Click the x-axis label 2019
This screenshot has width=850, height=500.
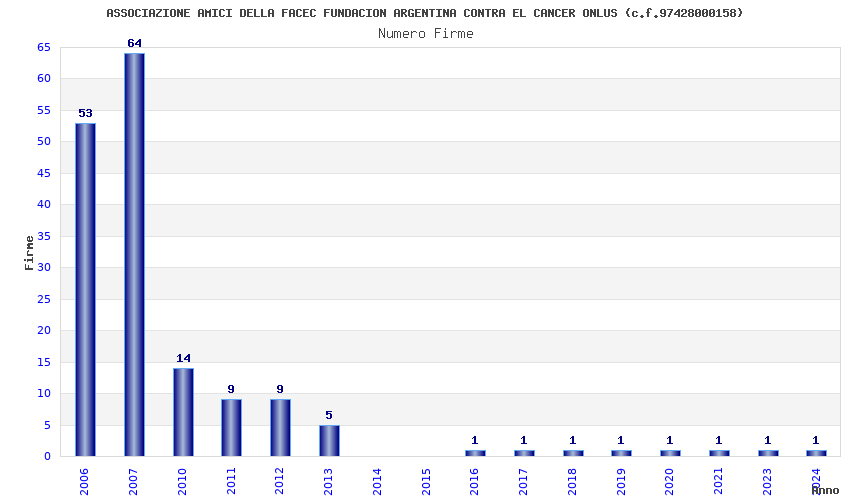coord(621,482)
